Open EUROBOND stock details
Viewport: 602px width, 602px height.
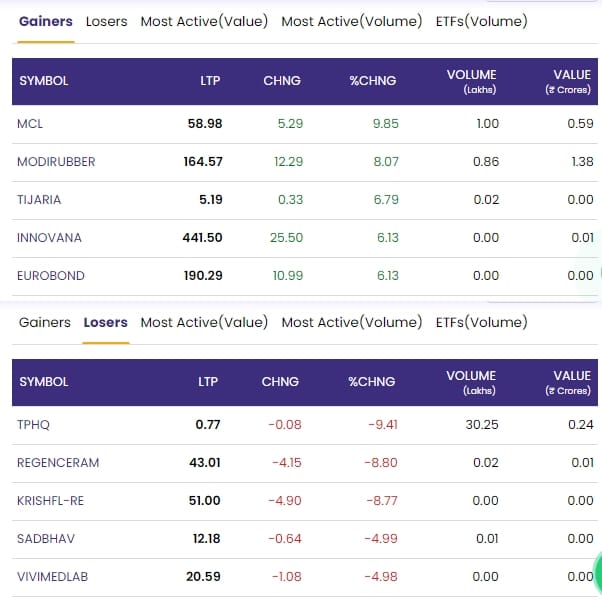pos(51,275)
